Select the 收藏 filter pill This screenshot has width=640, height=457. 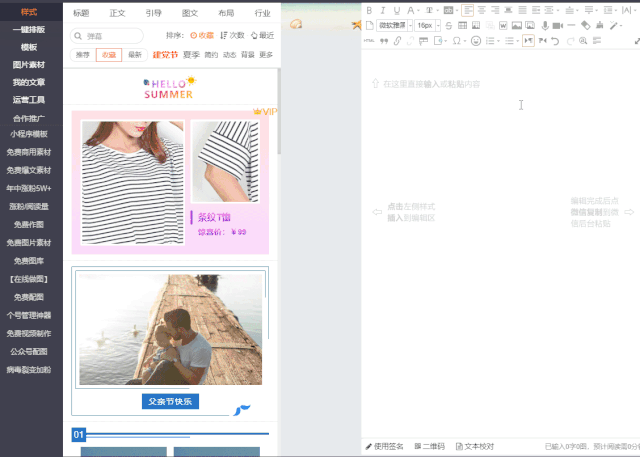coord(109,55)
